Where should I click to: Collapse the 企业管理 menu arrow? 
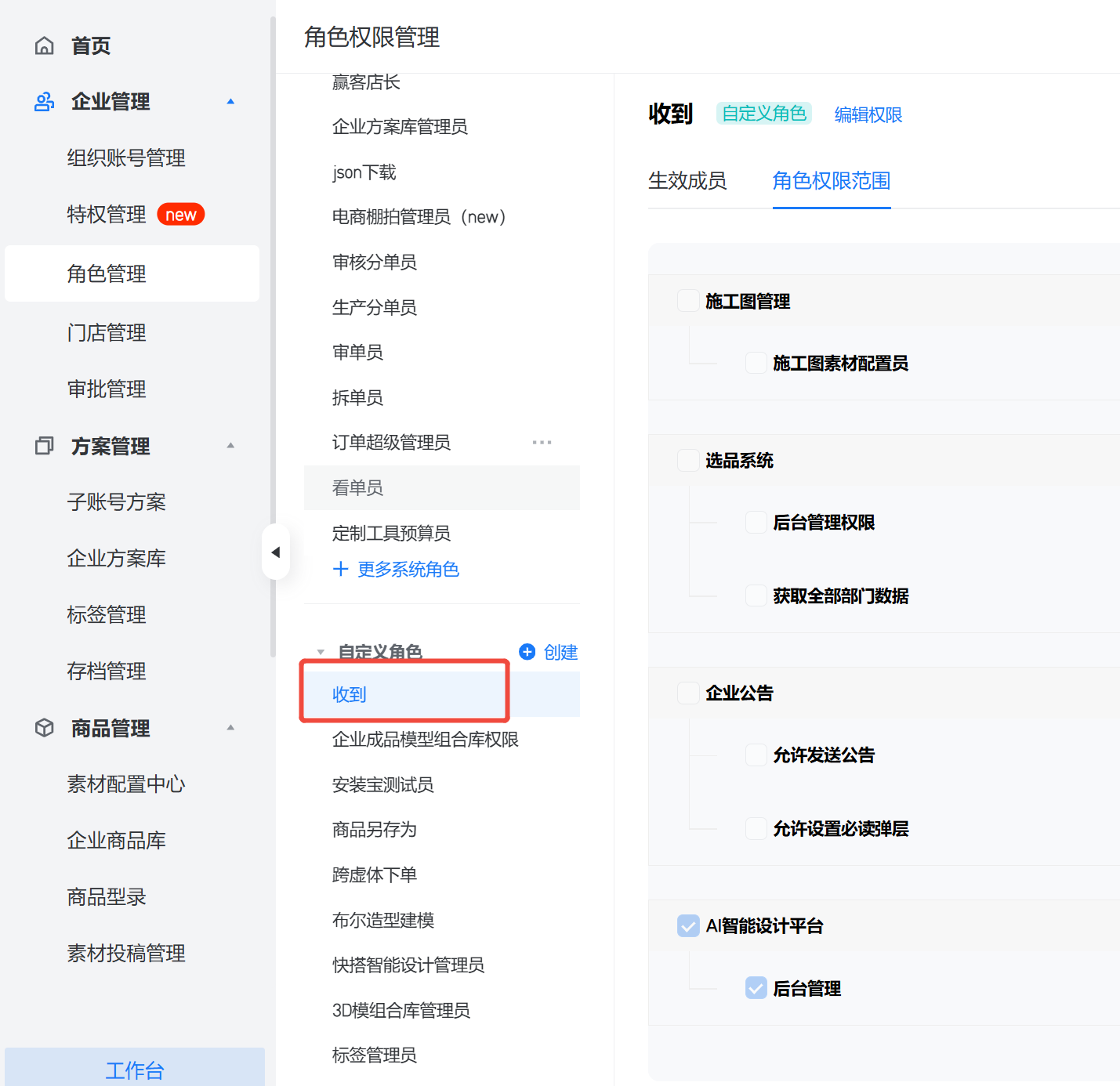click(230, 102)
